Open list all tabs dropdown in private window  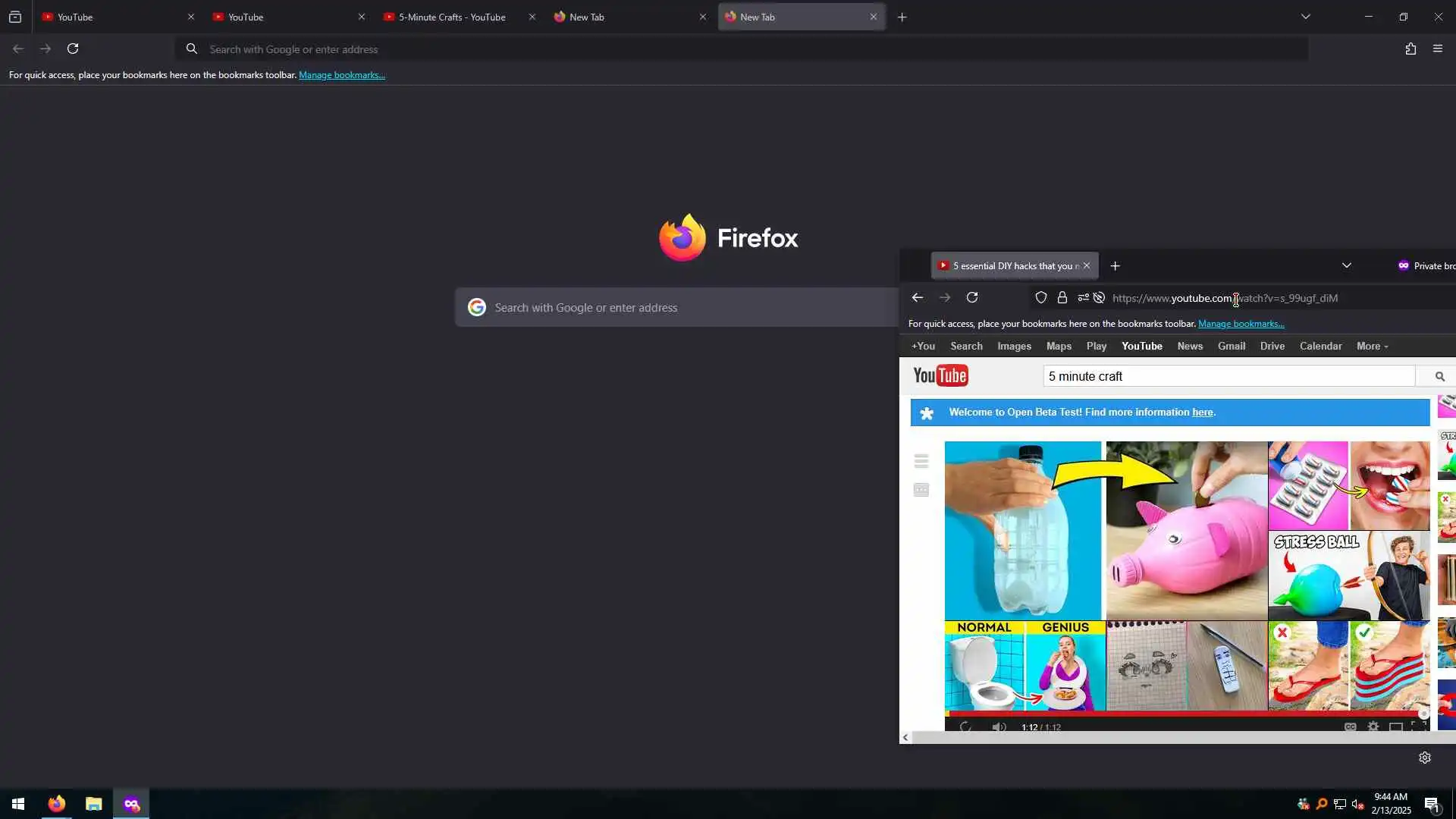1347,265
